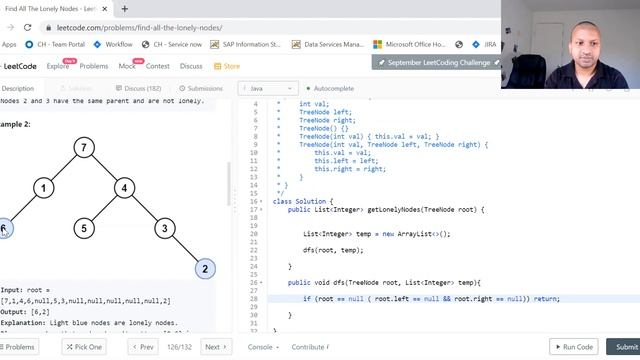This screenshot has height=360, width=640.
Task: Open the Mock nav item
Action: (x=127, y=66)
